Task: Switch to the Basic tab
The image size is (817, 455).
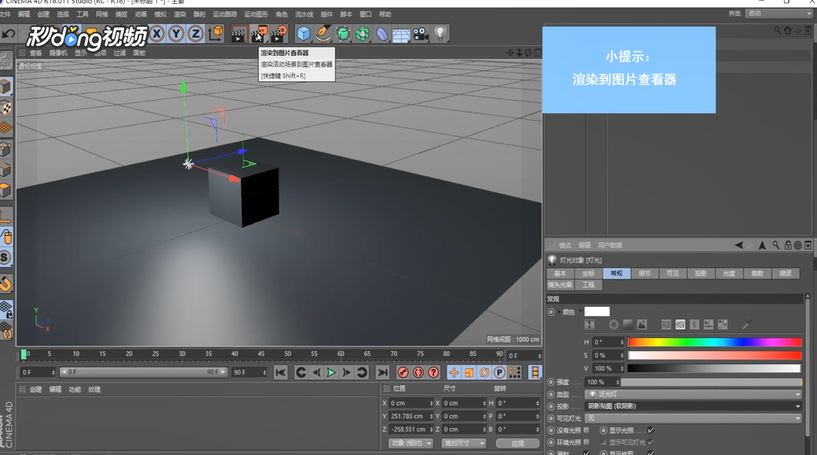Action: click(560, 273)
